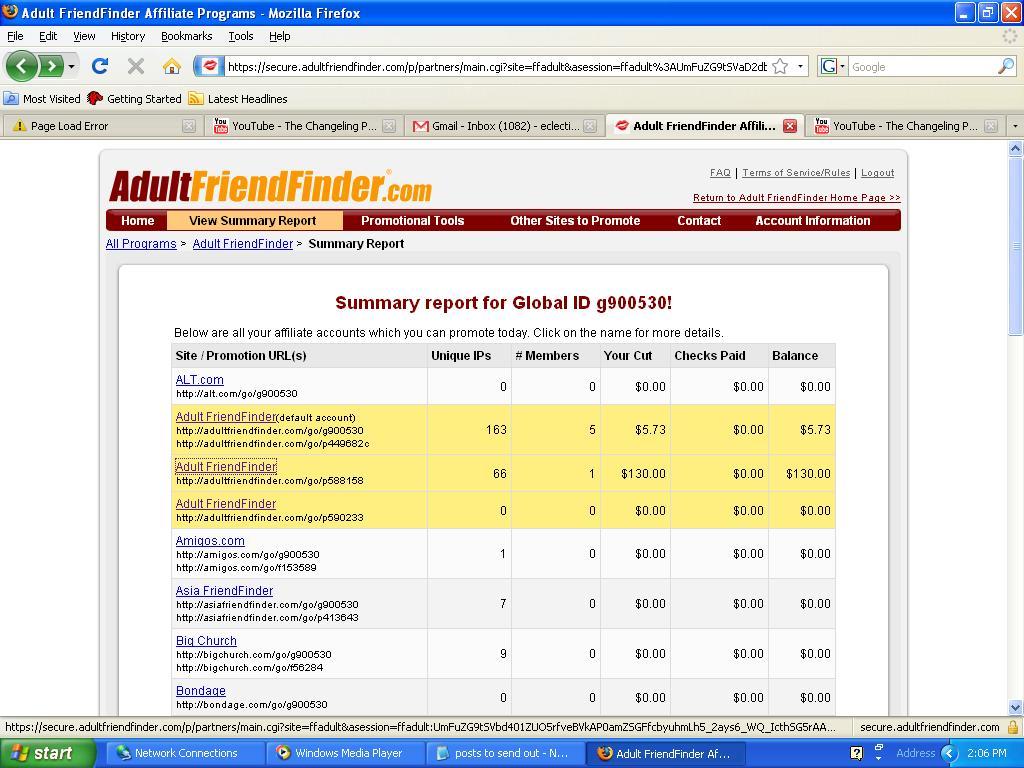Open the Edit menu
Screen dimensions: 1024x768
coord(48,36)
